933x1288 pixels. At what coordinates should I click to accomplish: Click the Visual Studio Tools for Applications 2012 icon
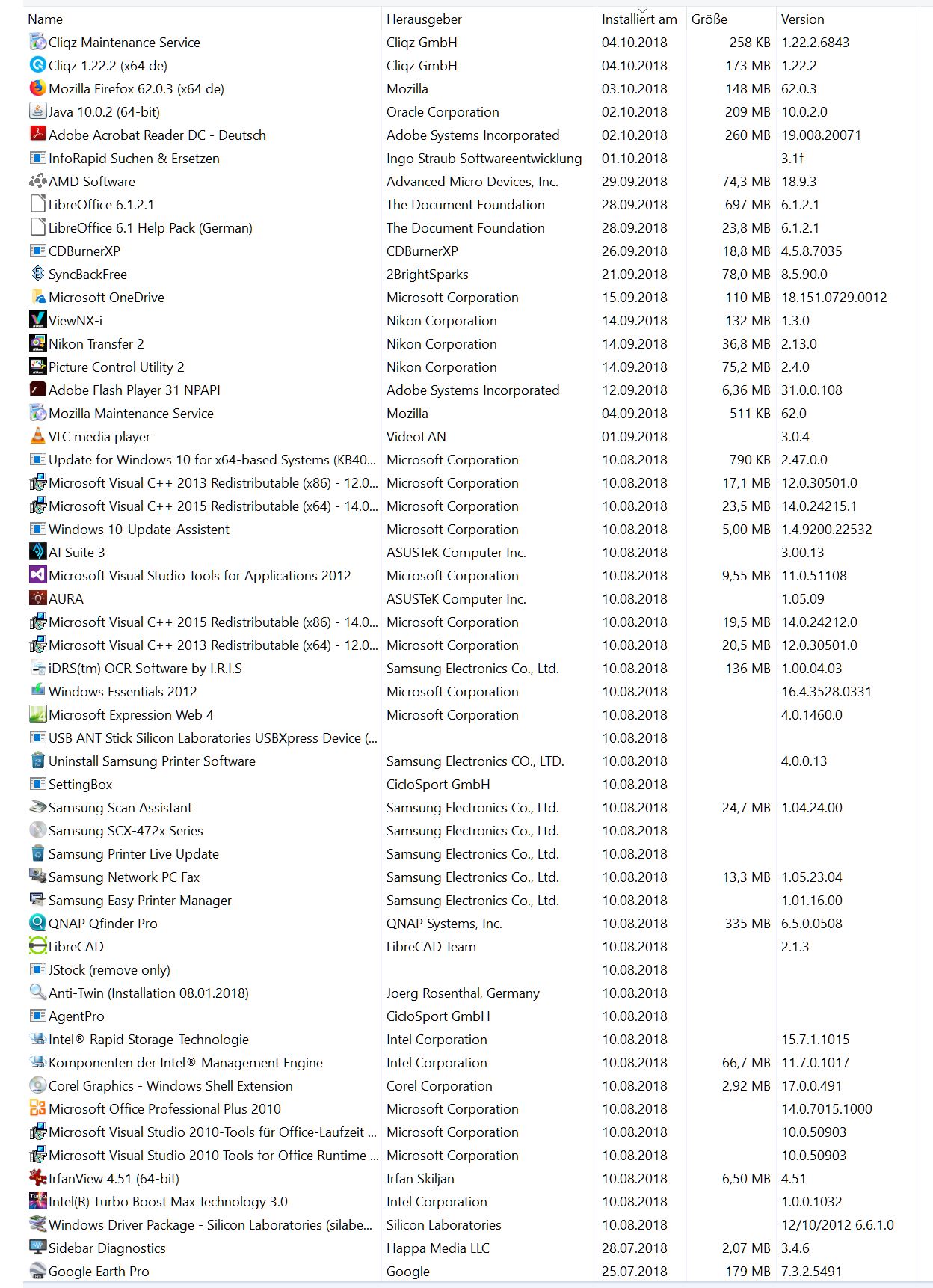coord(37,575)
